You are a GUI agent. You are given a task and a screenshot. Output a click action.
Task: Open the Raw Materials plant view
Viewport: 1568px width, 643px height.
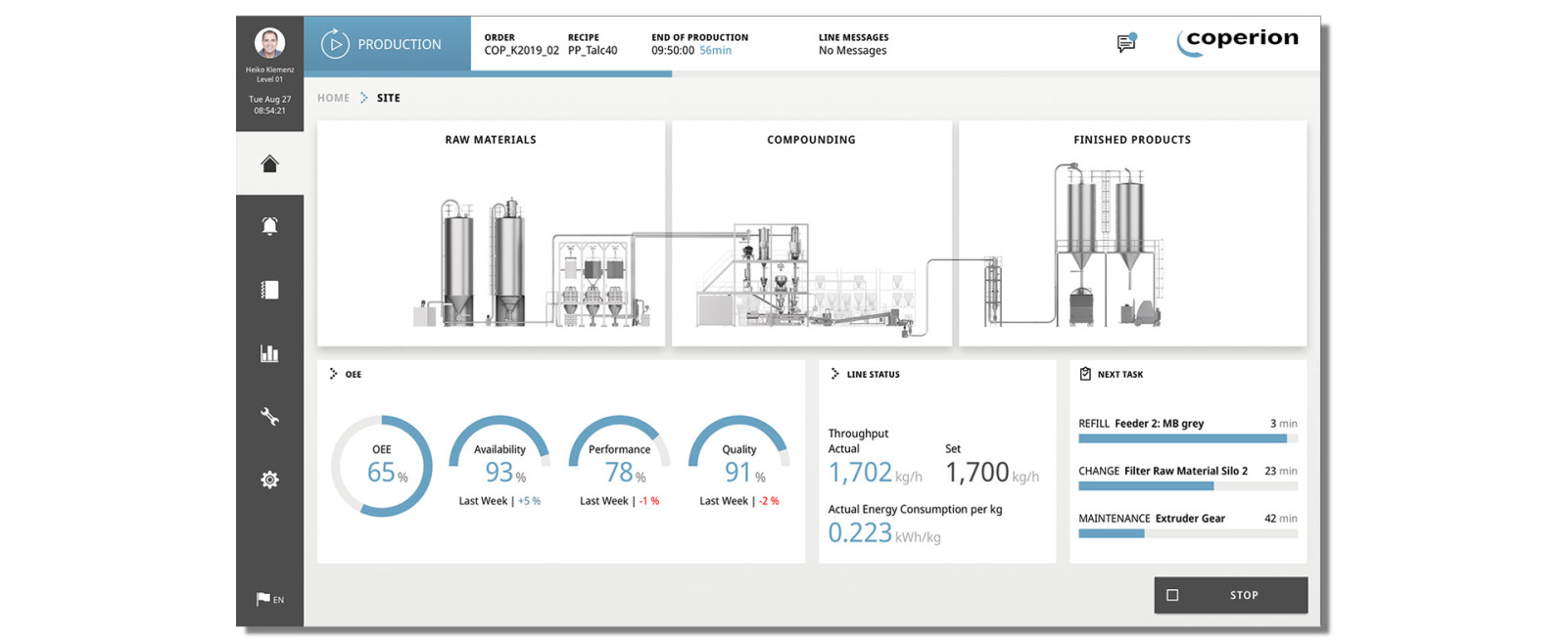point(491,235)
